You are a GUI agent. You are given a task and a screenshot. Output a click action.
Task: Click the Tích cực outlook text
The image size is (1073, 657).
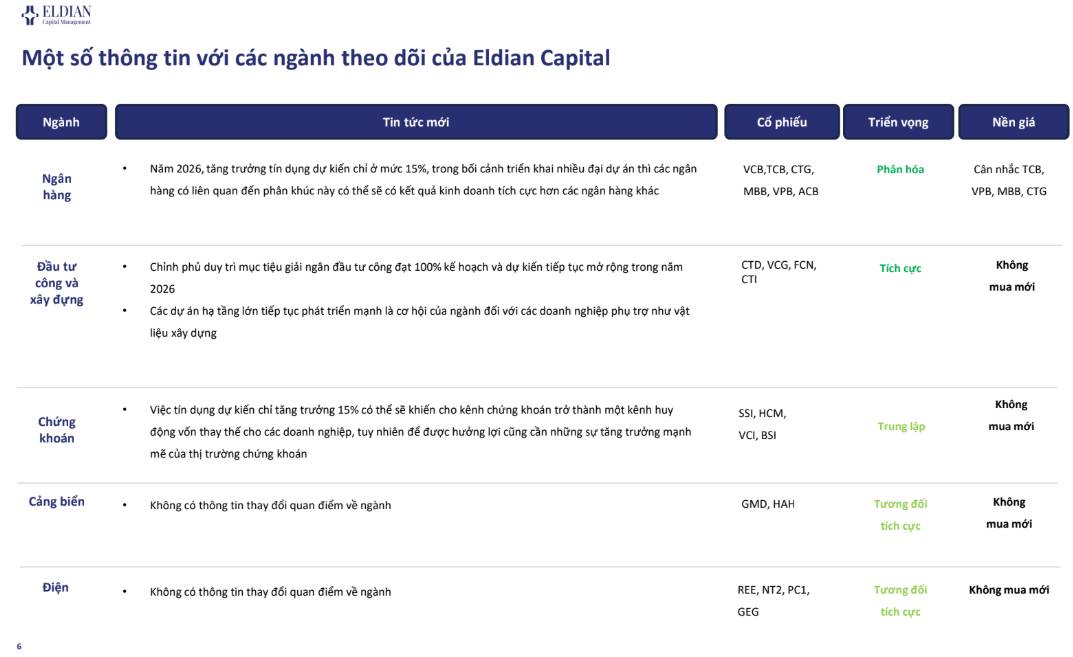click(901, 268)
